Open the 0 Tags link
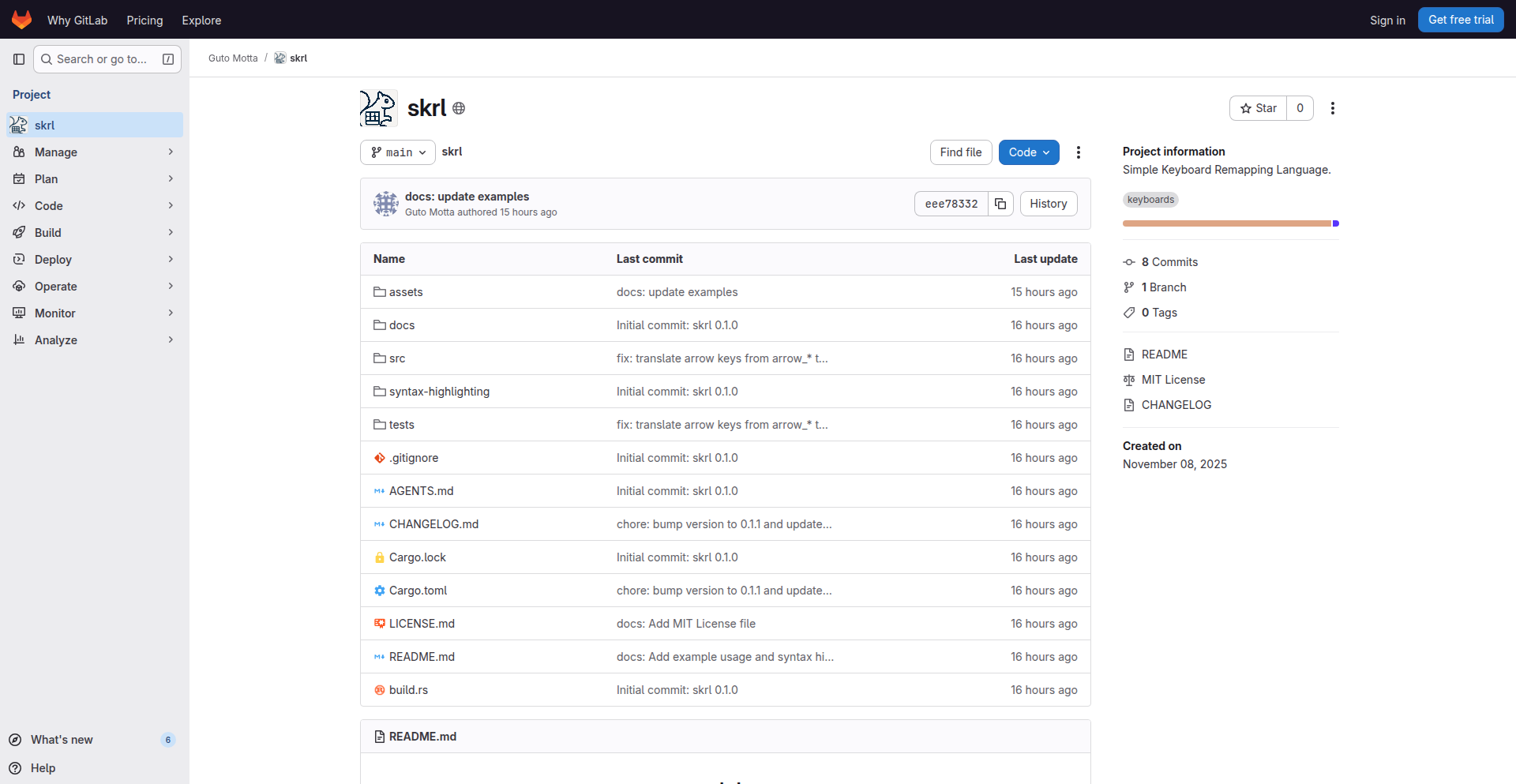The image size is (1516, 784). [x=1159, y=313]
